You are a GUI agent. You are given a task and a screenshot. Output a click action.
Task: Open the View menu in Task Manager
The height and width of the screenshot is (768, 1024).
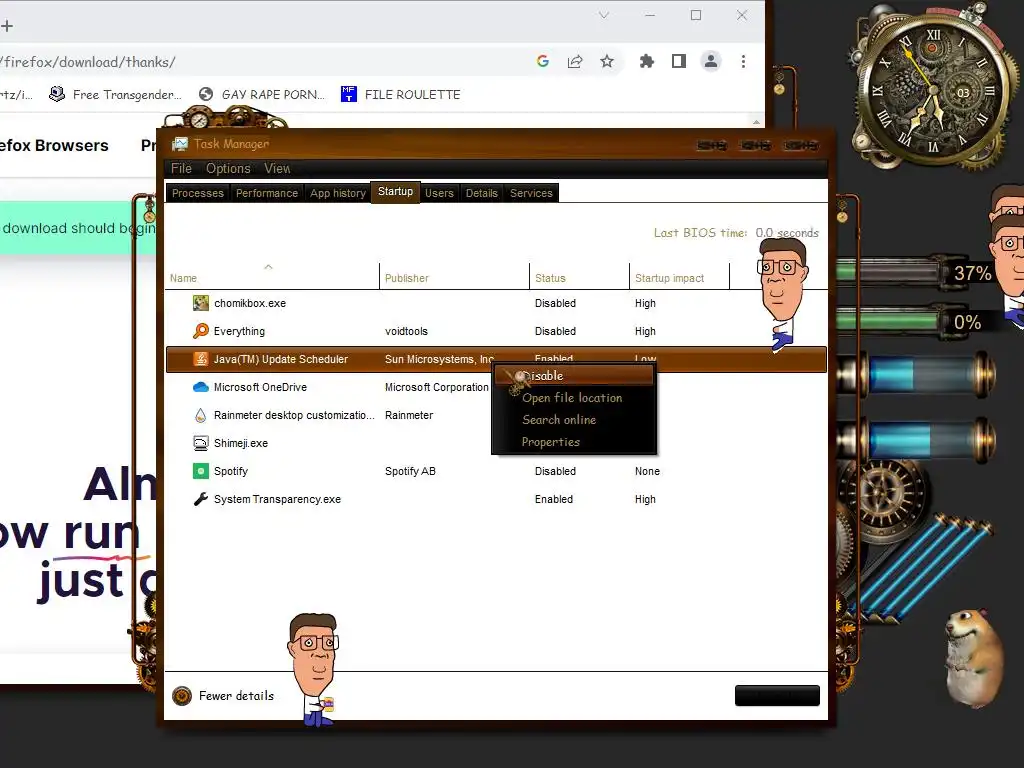(x=277, y=168)
